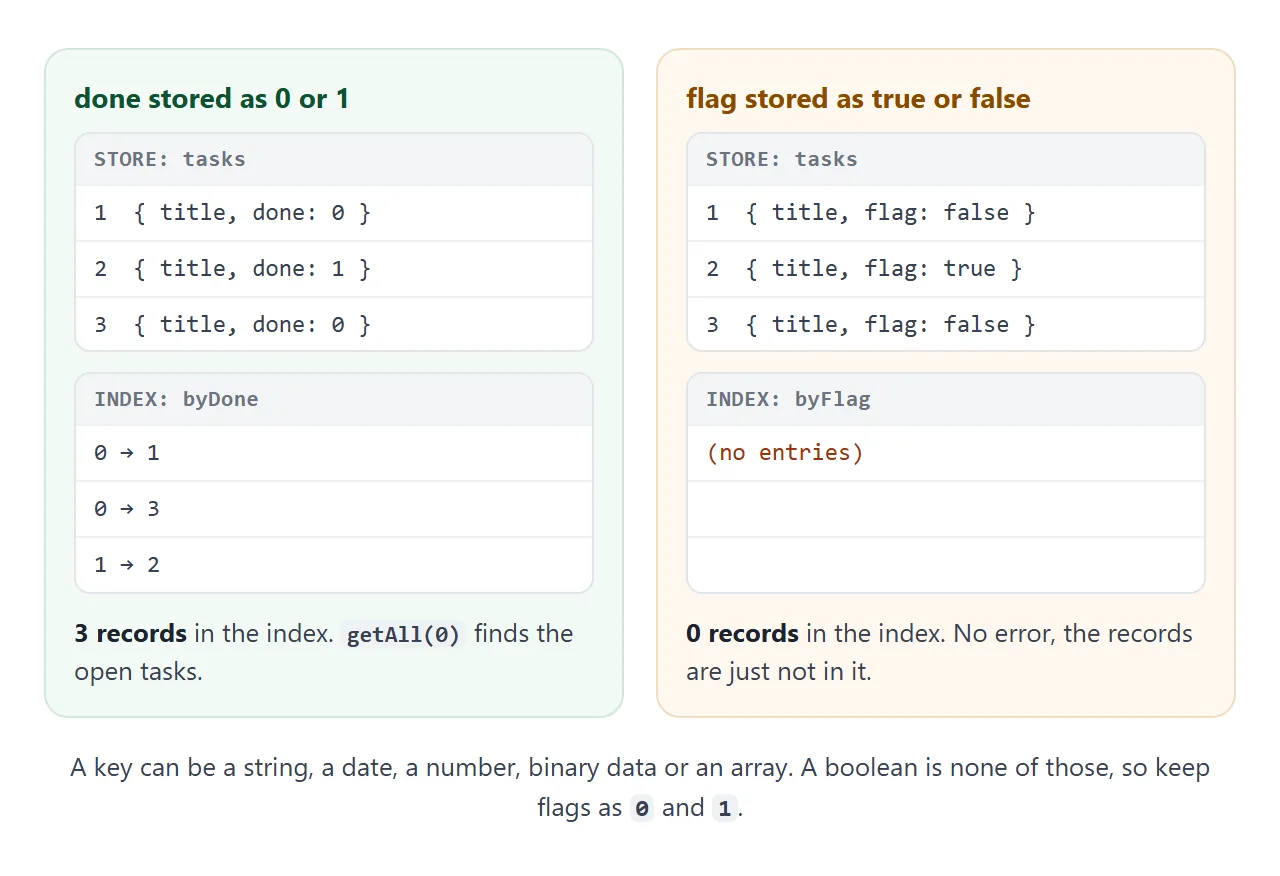The image size is (1280, 876).
Task: Select the 'INDEX: byFlag' header
Action: [x=946, y=399]
